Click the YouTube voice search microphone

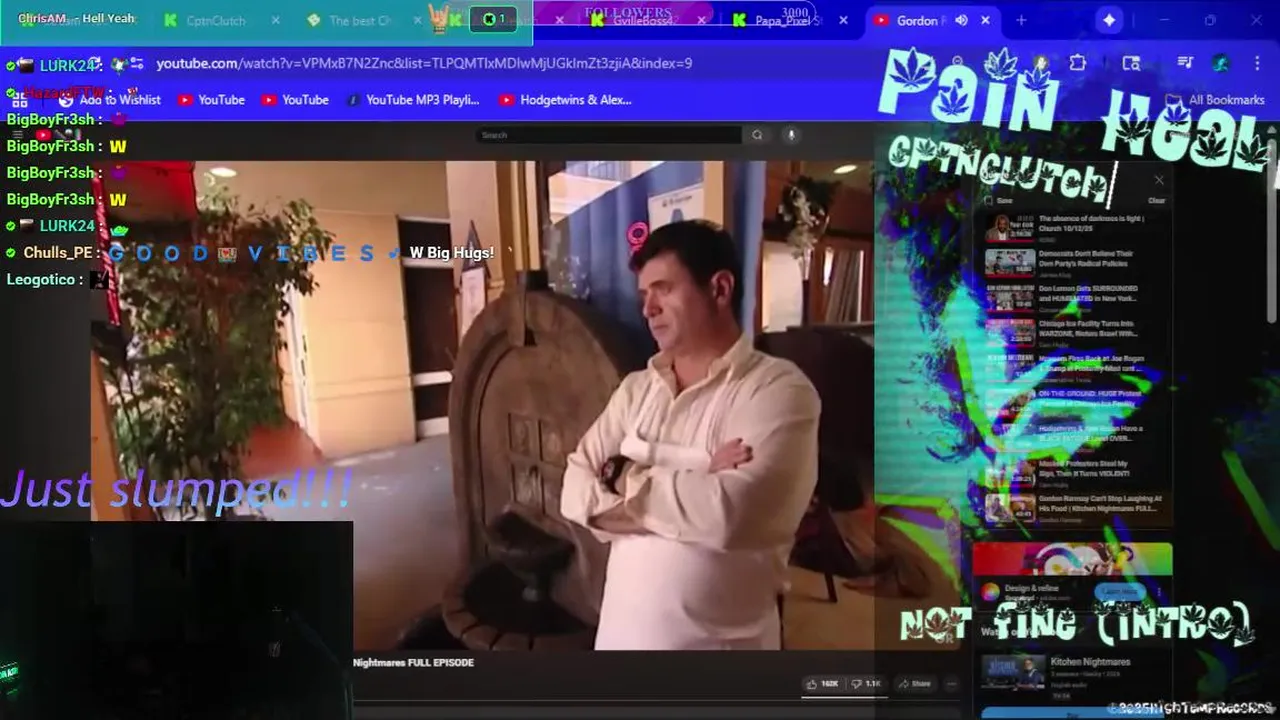790,135
